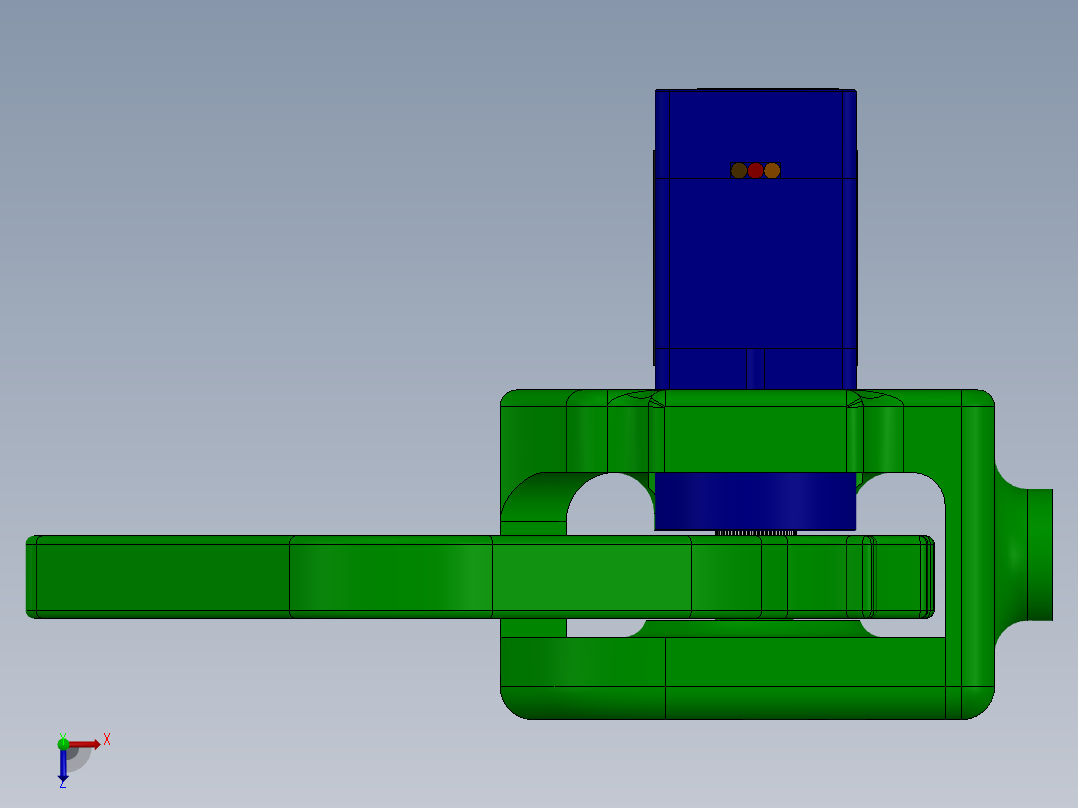This screenshot has width=1078, height=808.
Task: Select the blue cylindrical motor base under the bracket
Action: (x=755, y=501)
